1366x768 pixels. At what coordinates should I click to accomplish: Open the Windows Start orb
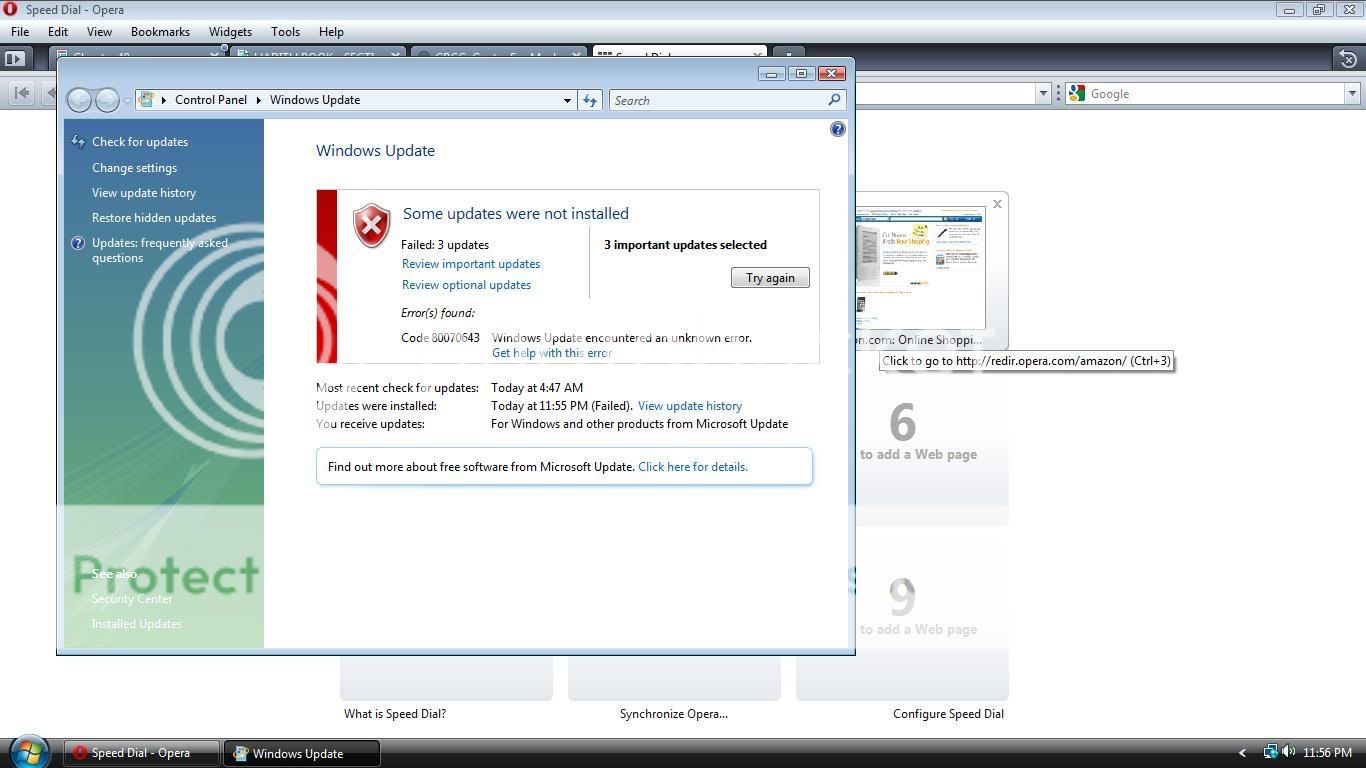point(28,752)
